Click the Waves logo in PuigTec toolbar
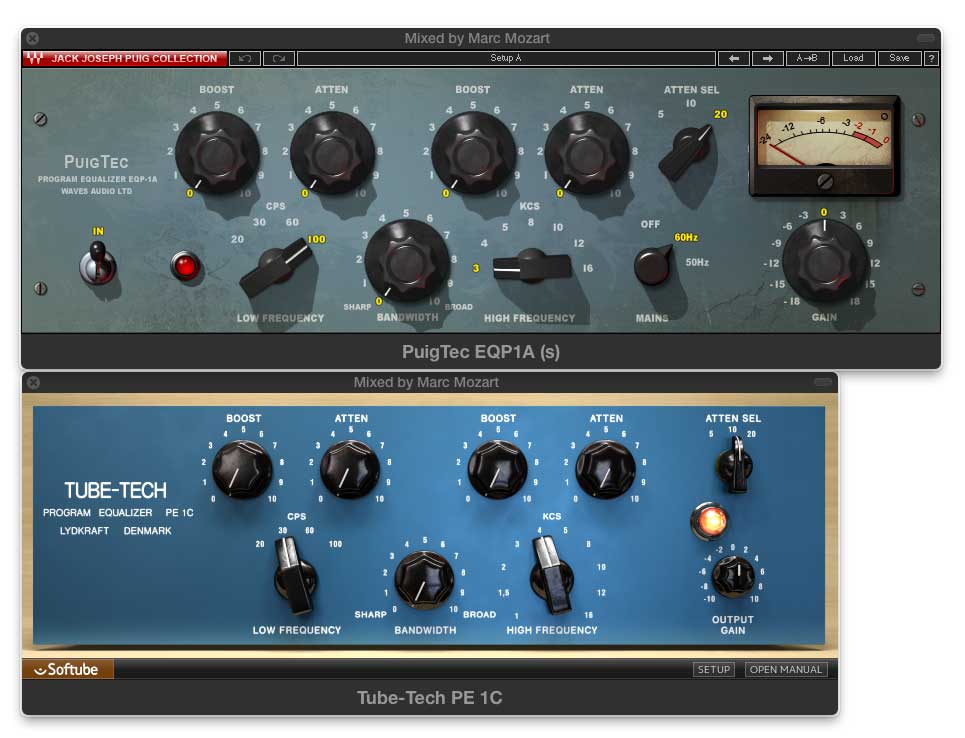The height and width of the screenshot is (738, 965). [x=34, y=58]
